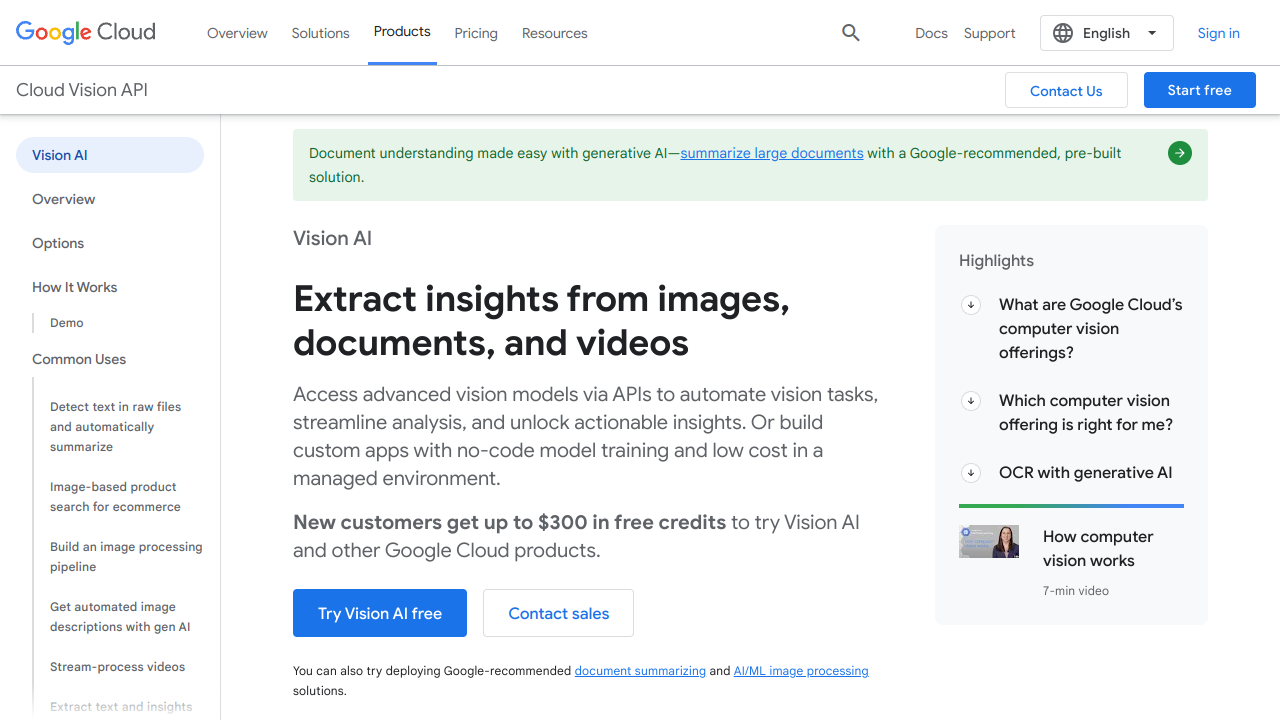
Task: Click Sign in
Action: coord(1219,33)
